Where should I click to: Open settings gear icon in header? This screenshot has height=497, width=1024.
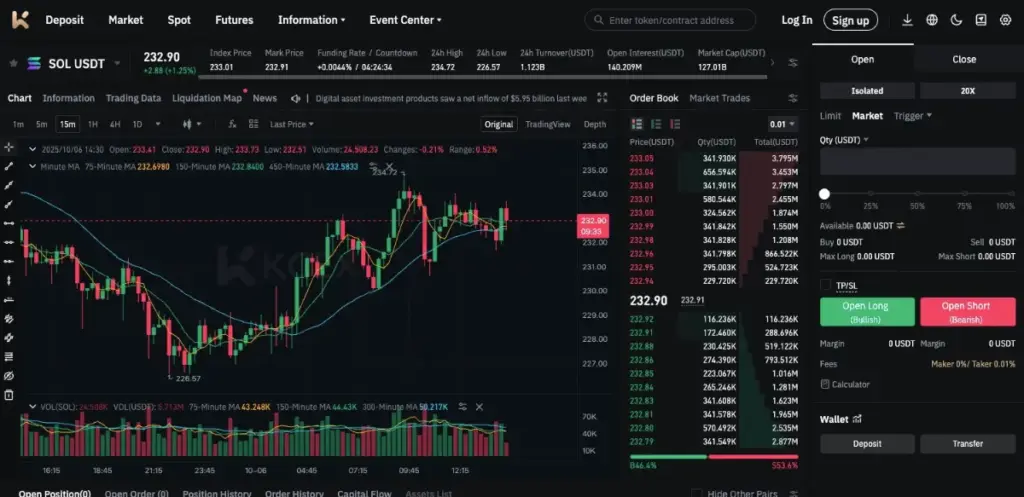[1005, 20]
